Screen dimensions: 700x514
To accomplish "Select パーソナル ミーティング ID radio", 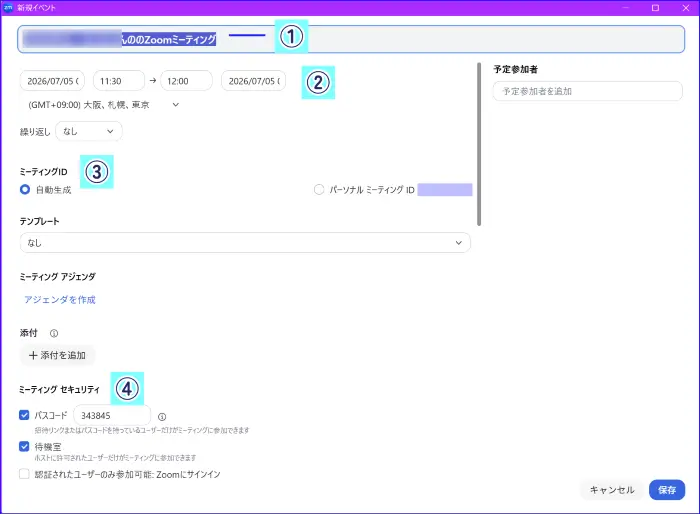I will (319, 190).
